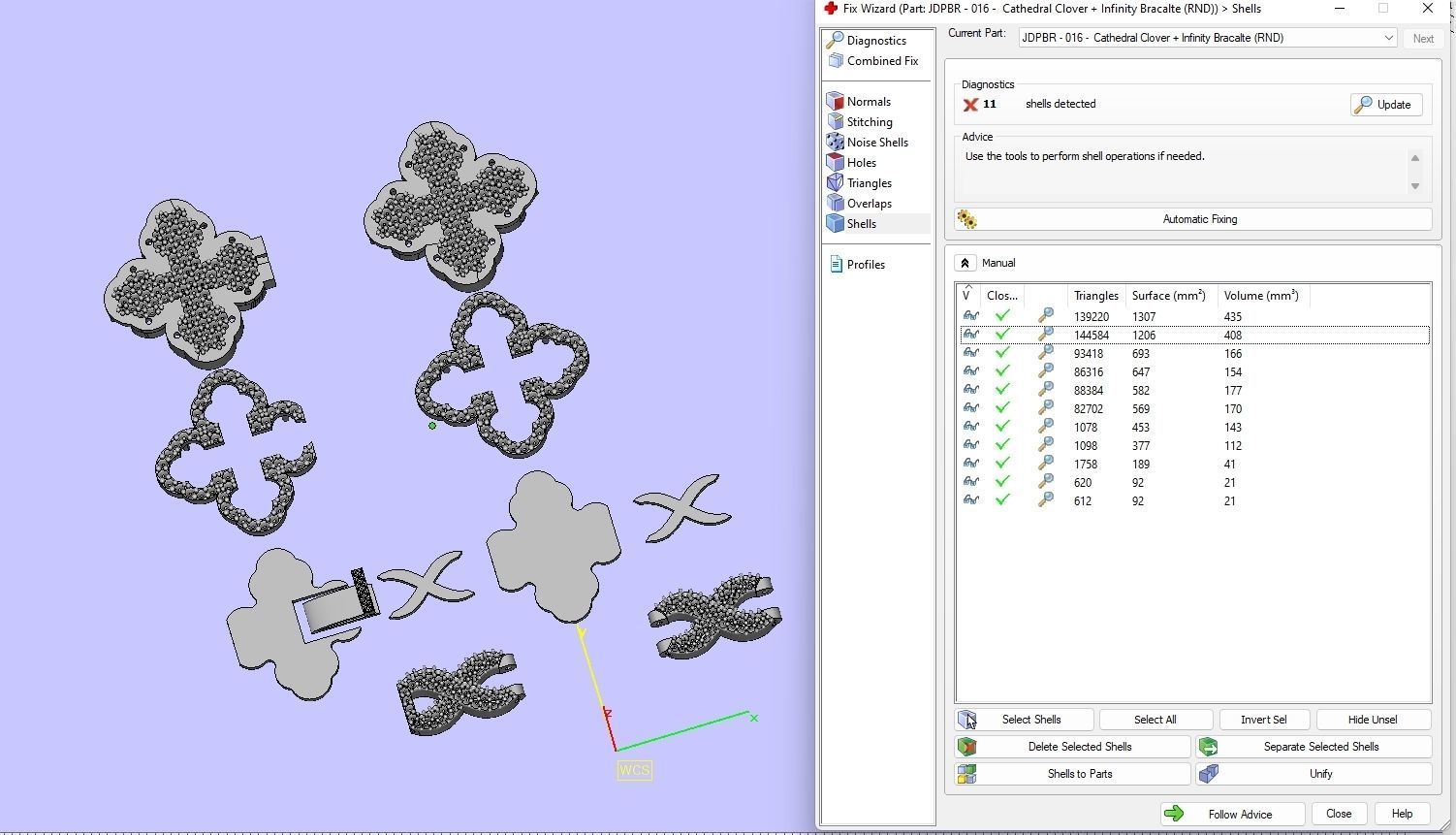Click the Follow Advice button
Viewport: 1456px width, 835px height.
click(1232, 814)
